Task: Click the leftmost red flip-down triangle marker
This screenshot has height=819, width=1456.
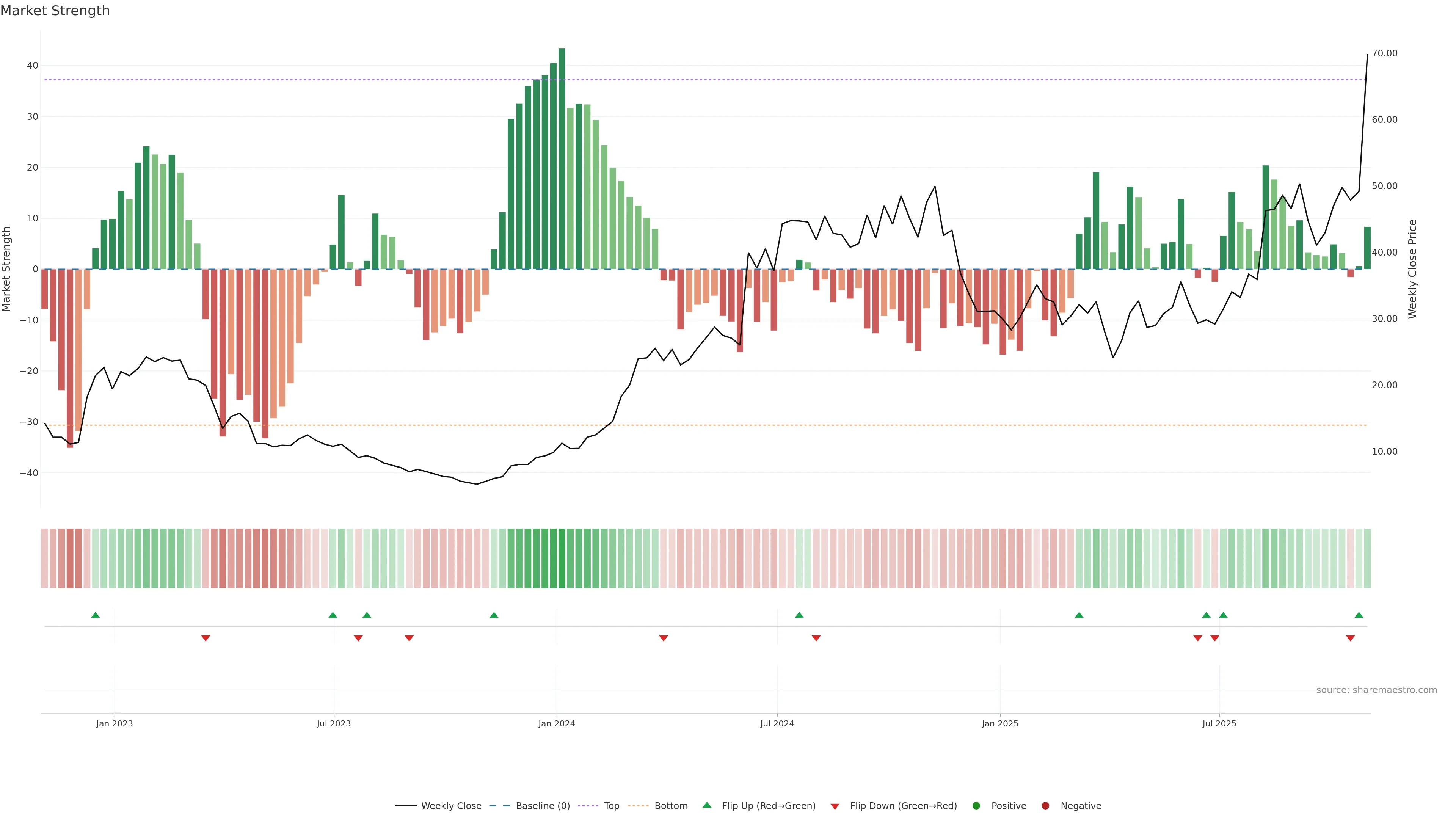Action: click(x=206, y=638)
